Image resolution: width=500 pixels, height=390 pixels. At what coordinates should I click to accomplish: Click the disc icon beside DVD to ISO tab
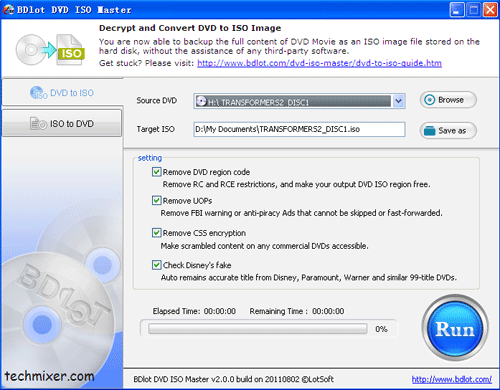click(x=39, y=93)
